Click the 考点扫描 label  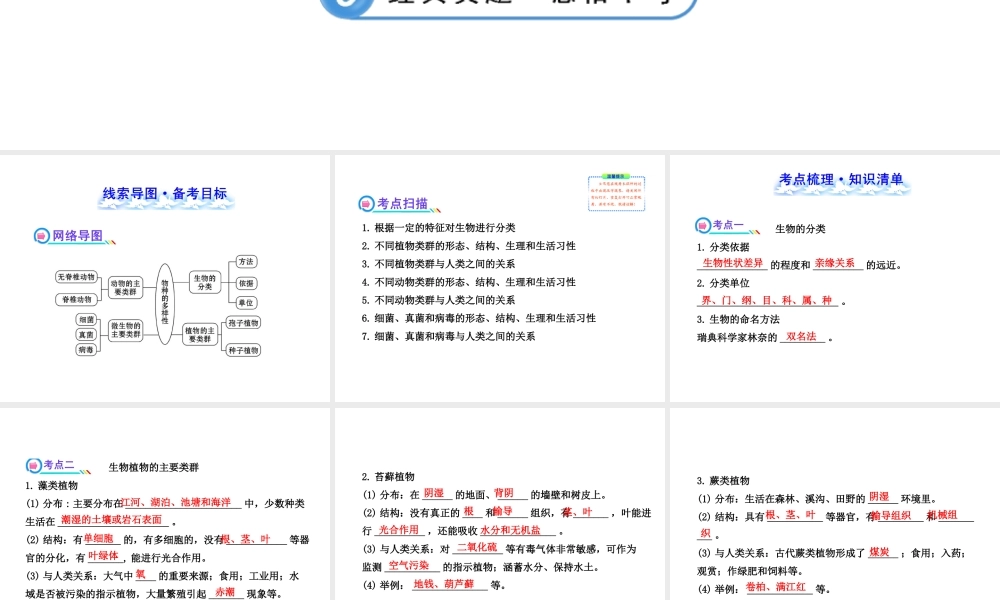click(402, 204)
